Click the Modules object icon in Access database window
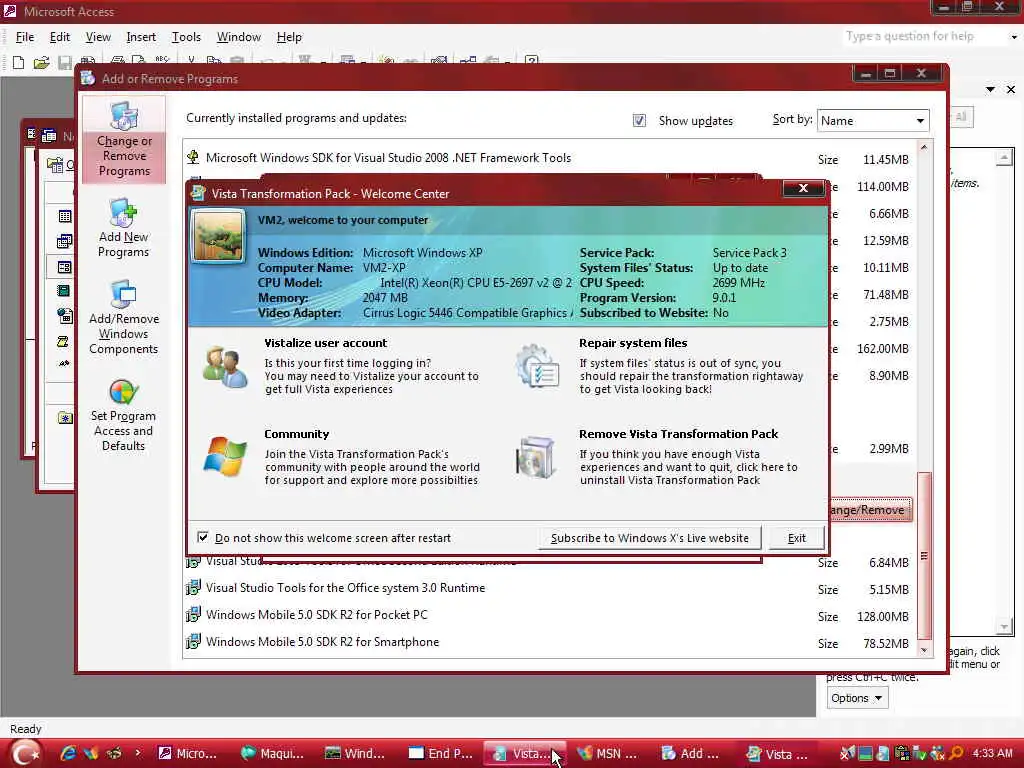 point(64,364)
